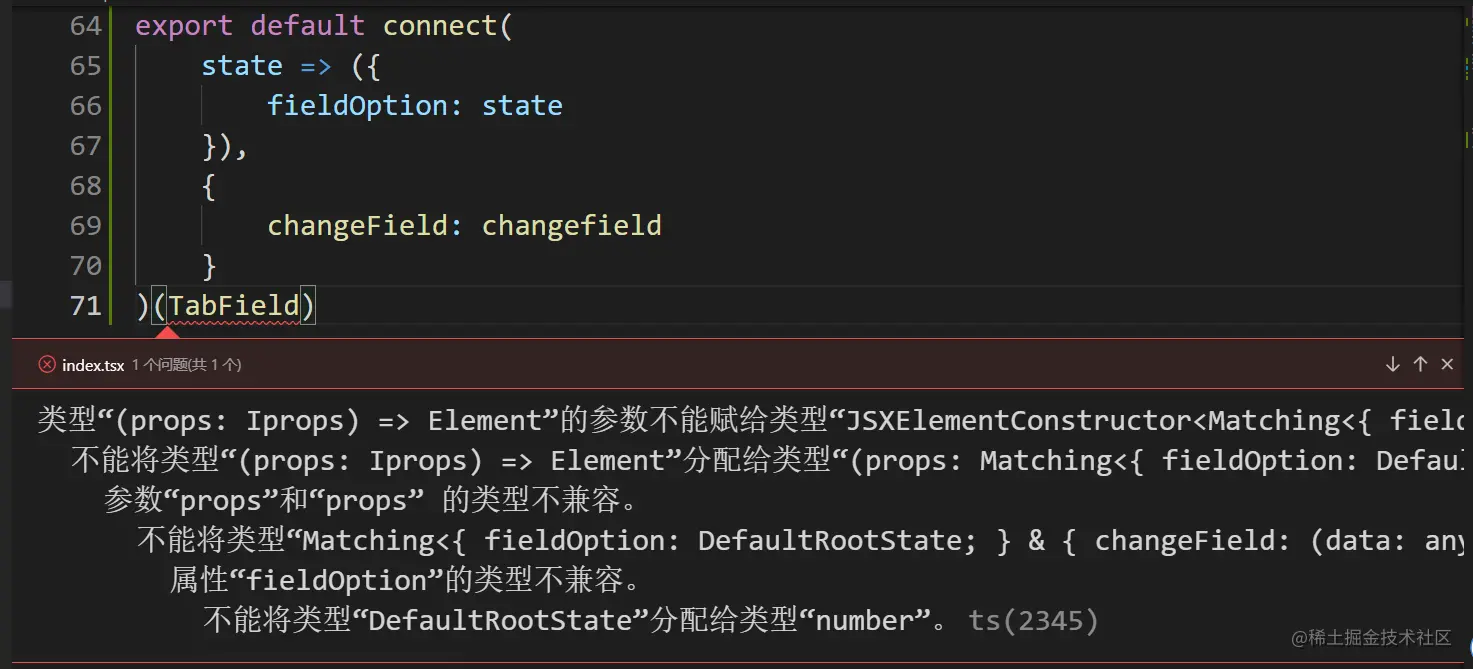
Task: Go to next problem with down arrow
Action: 1392,365
